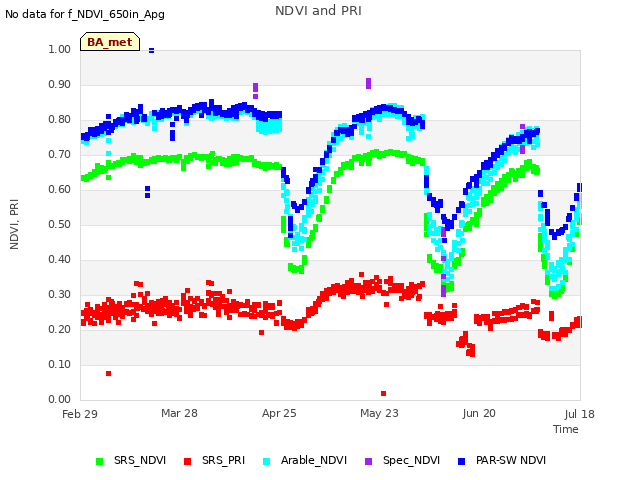Click the y-axis title NDVI, PRI

[x=14, y=224]
